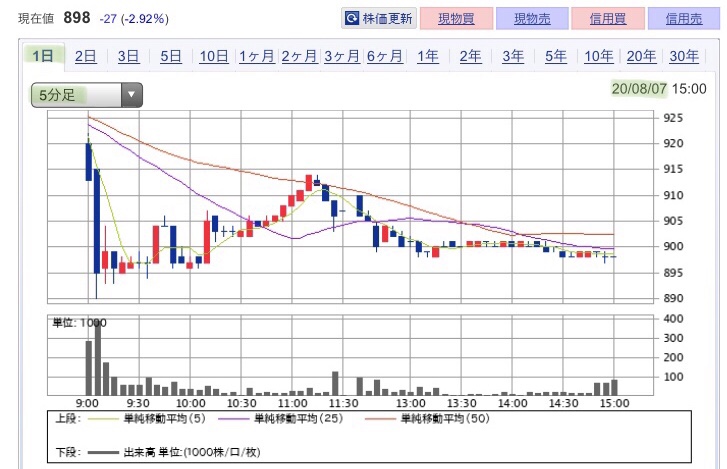The height and width of the screenshot is (469, 727).
Task: Click the 20/08/07 date label
Action: [x=639, y=88]
